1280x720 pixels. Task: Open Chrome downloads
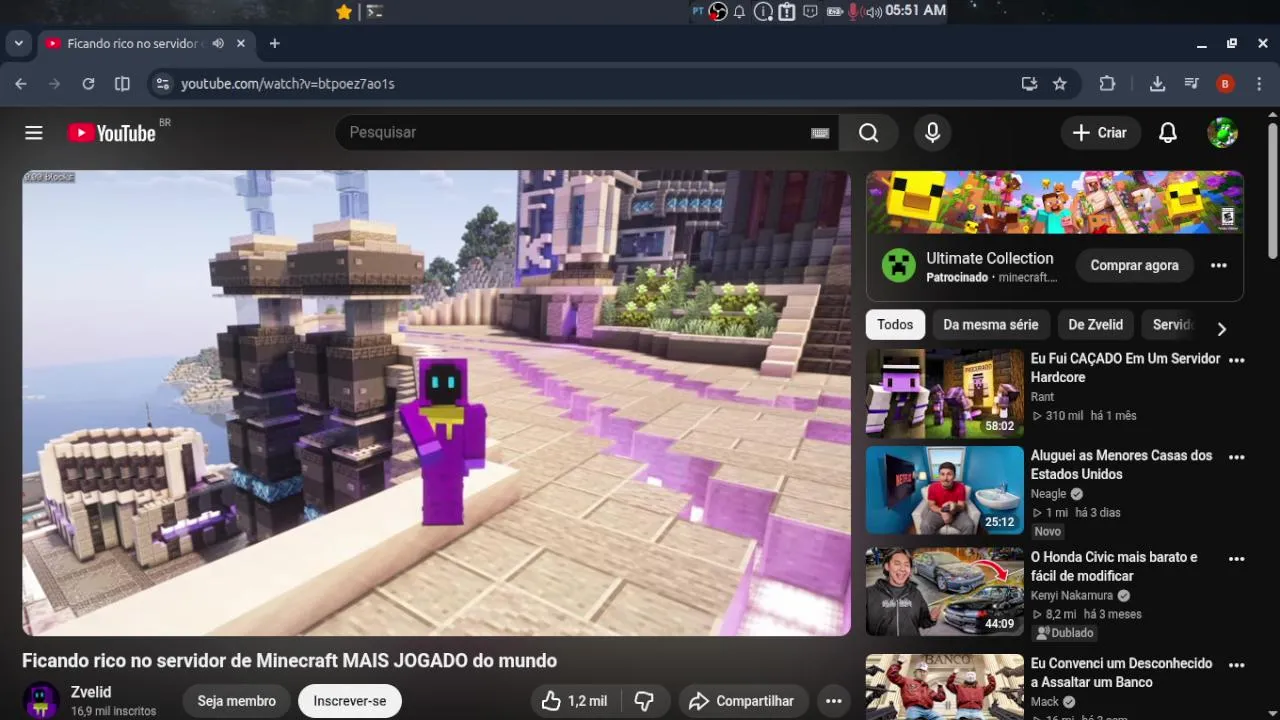point(1157,84)
